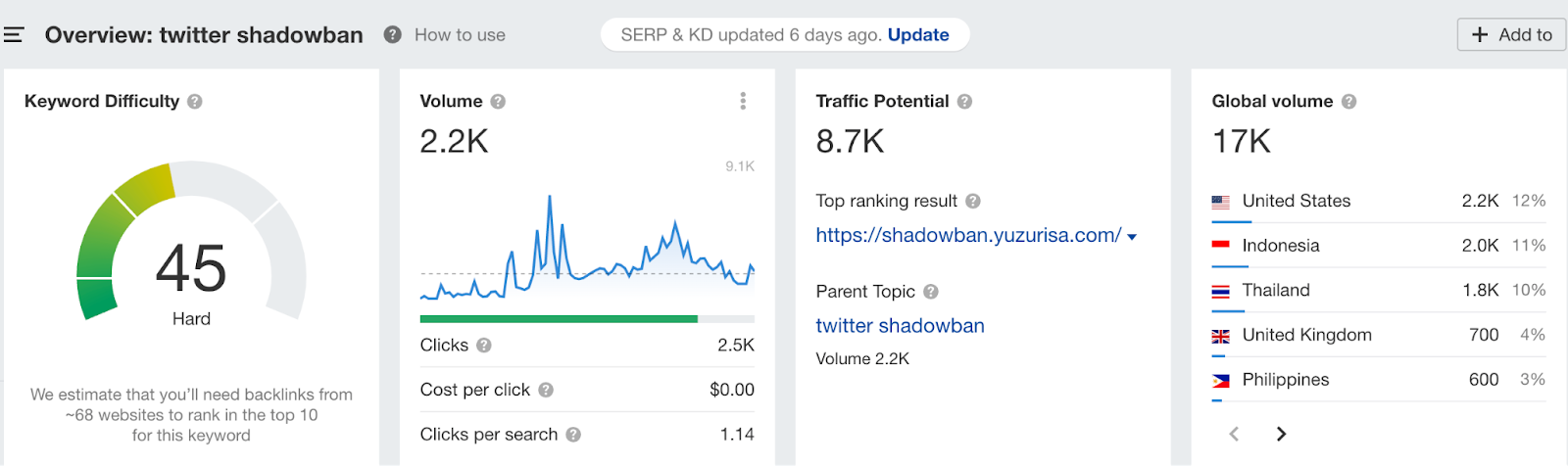Screen dimensions: 1568x466
Task: Go to previous page of countries
Action: click(x=1234, y=434)
